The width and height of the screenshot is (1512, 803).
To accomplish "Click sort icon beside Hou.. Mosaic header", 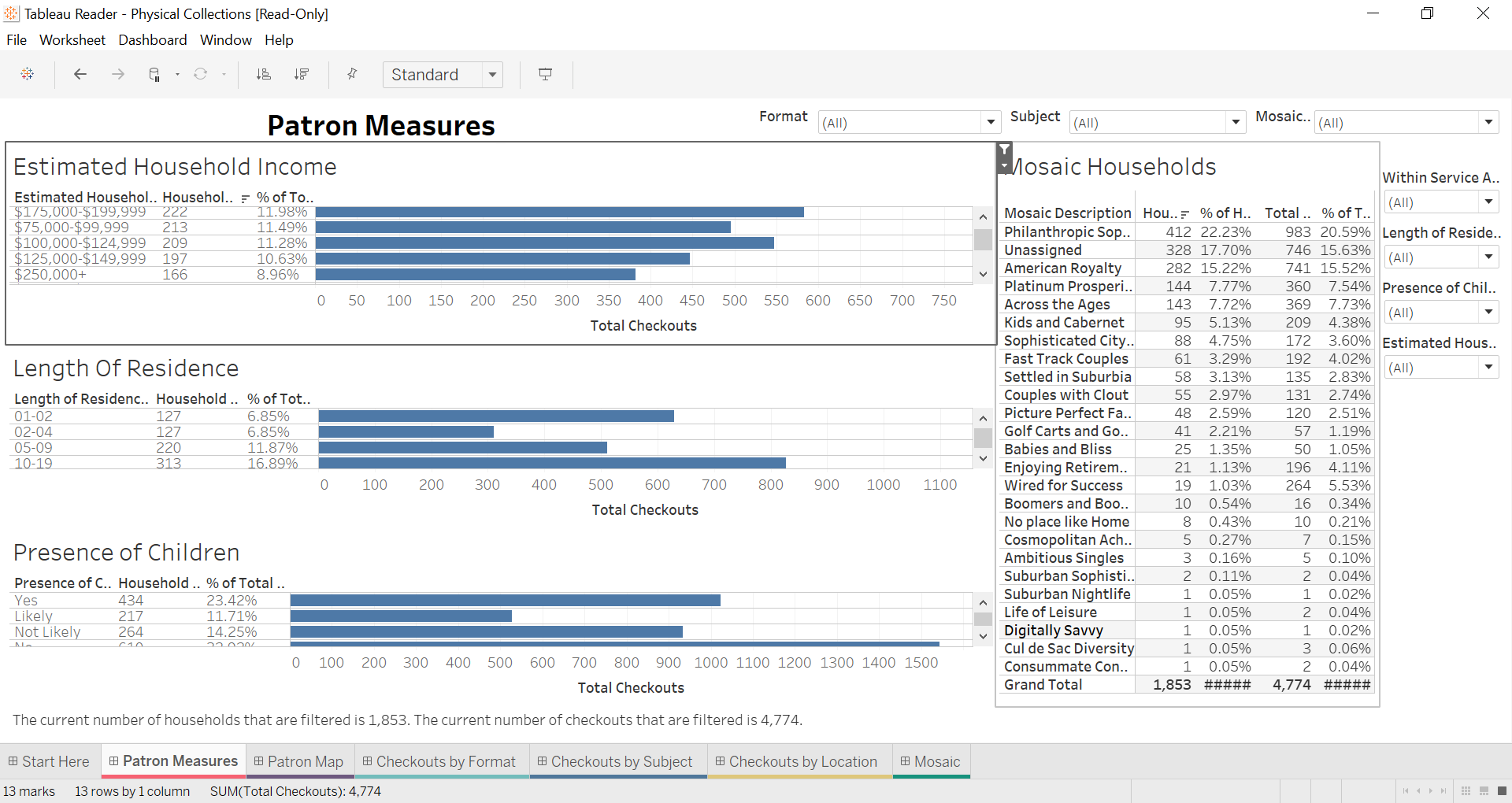I will 1184,214.
